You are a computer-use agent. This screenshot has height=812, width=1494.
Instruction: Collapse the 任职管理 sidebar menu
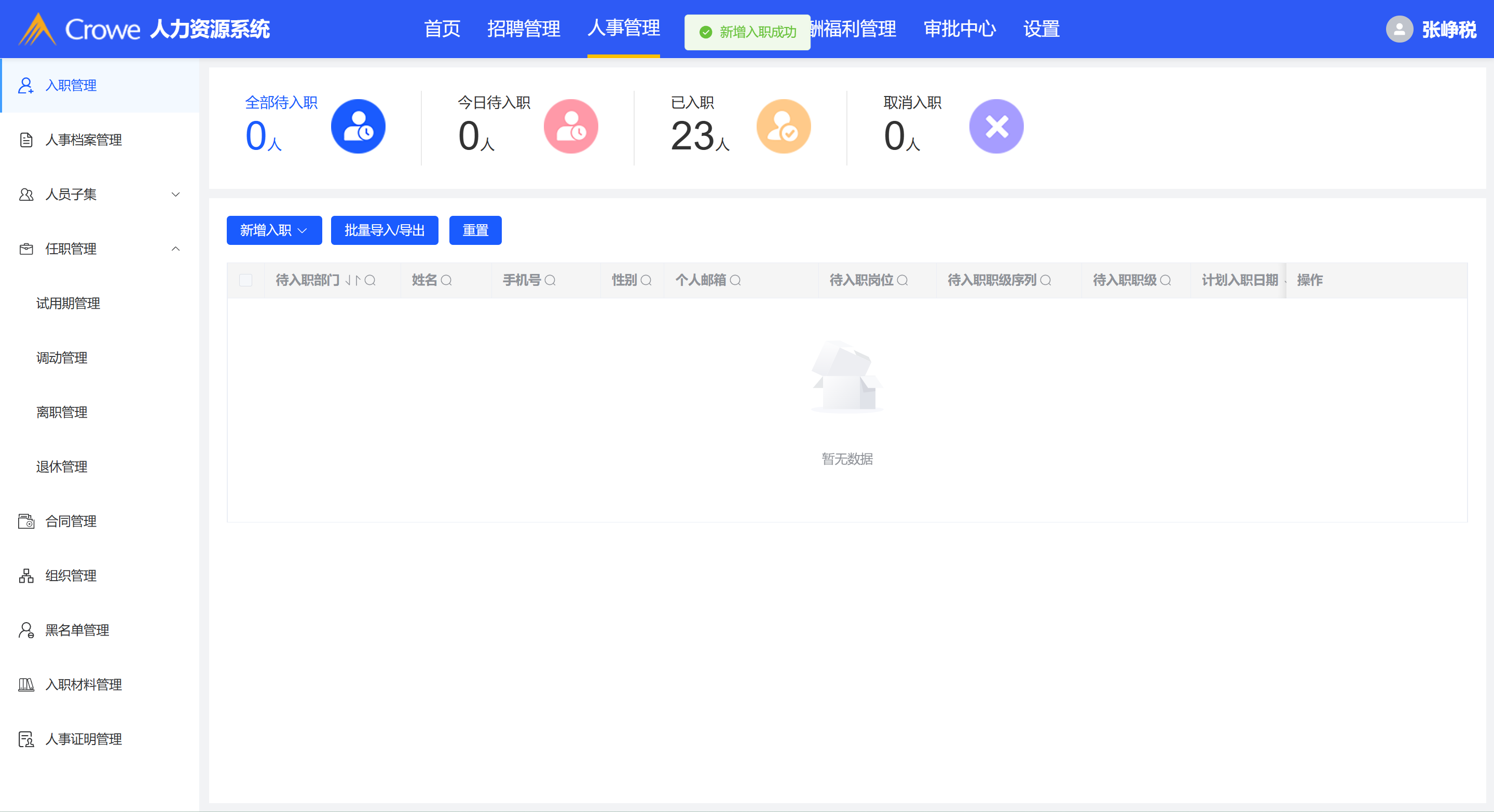point(100,249)
